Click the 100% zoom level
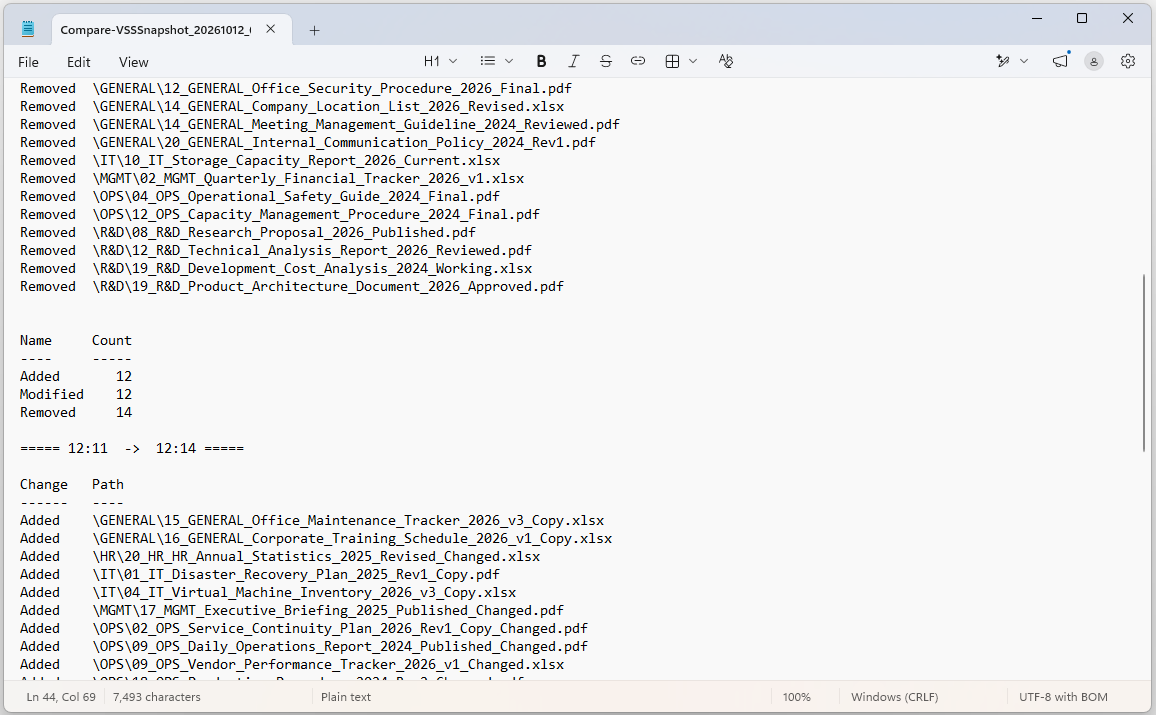This screenshot has width=1156, height=715. (796, 697)
